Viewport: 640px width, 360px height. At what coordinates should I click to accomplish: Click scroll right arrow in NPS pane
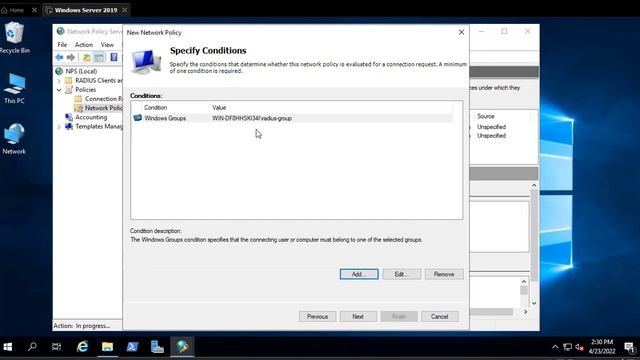click(x=526, y=312)
